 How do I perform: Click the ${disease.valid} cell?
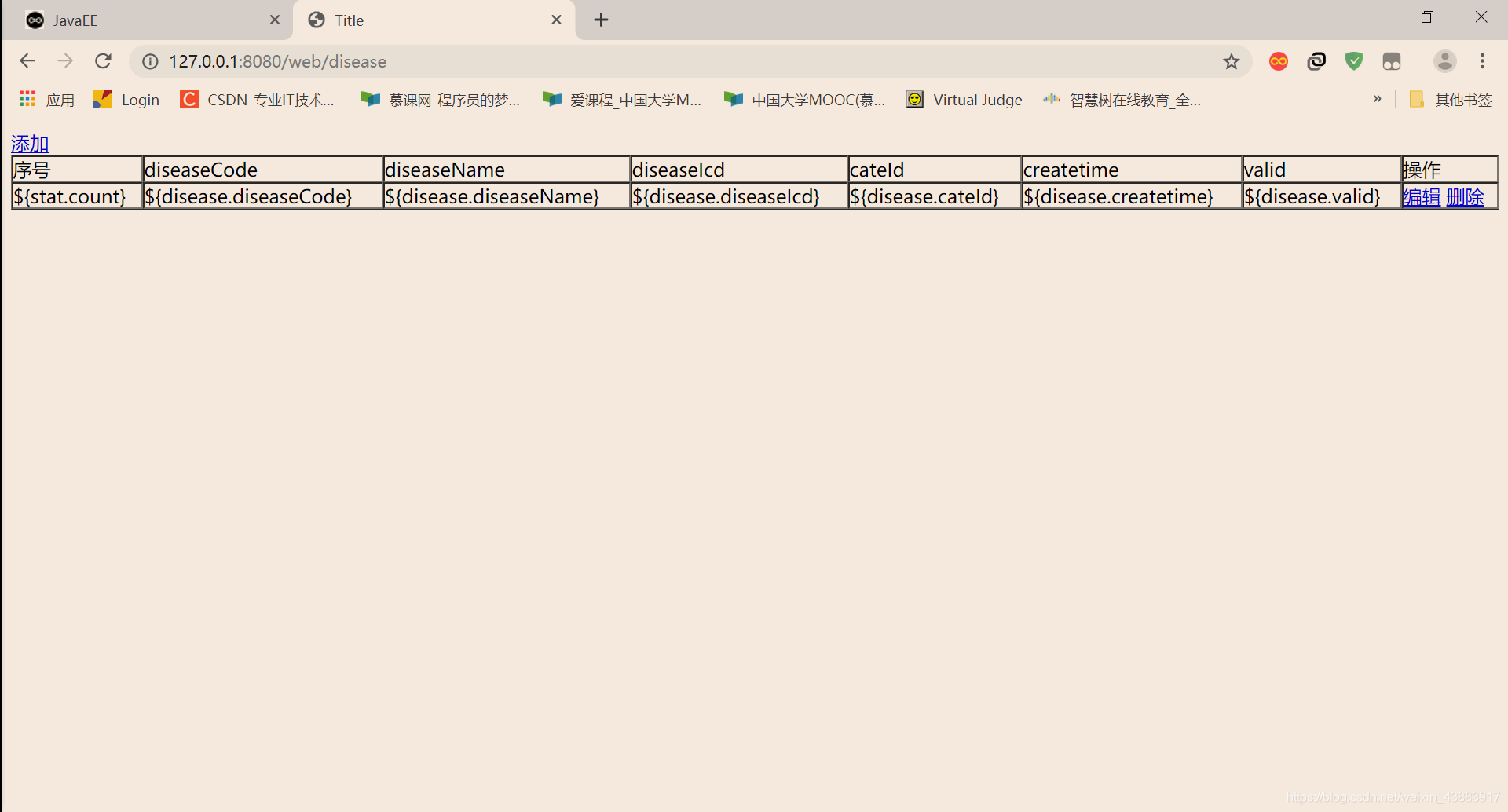(1322, 196)
